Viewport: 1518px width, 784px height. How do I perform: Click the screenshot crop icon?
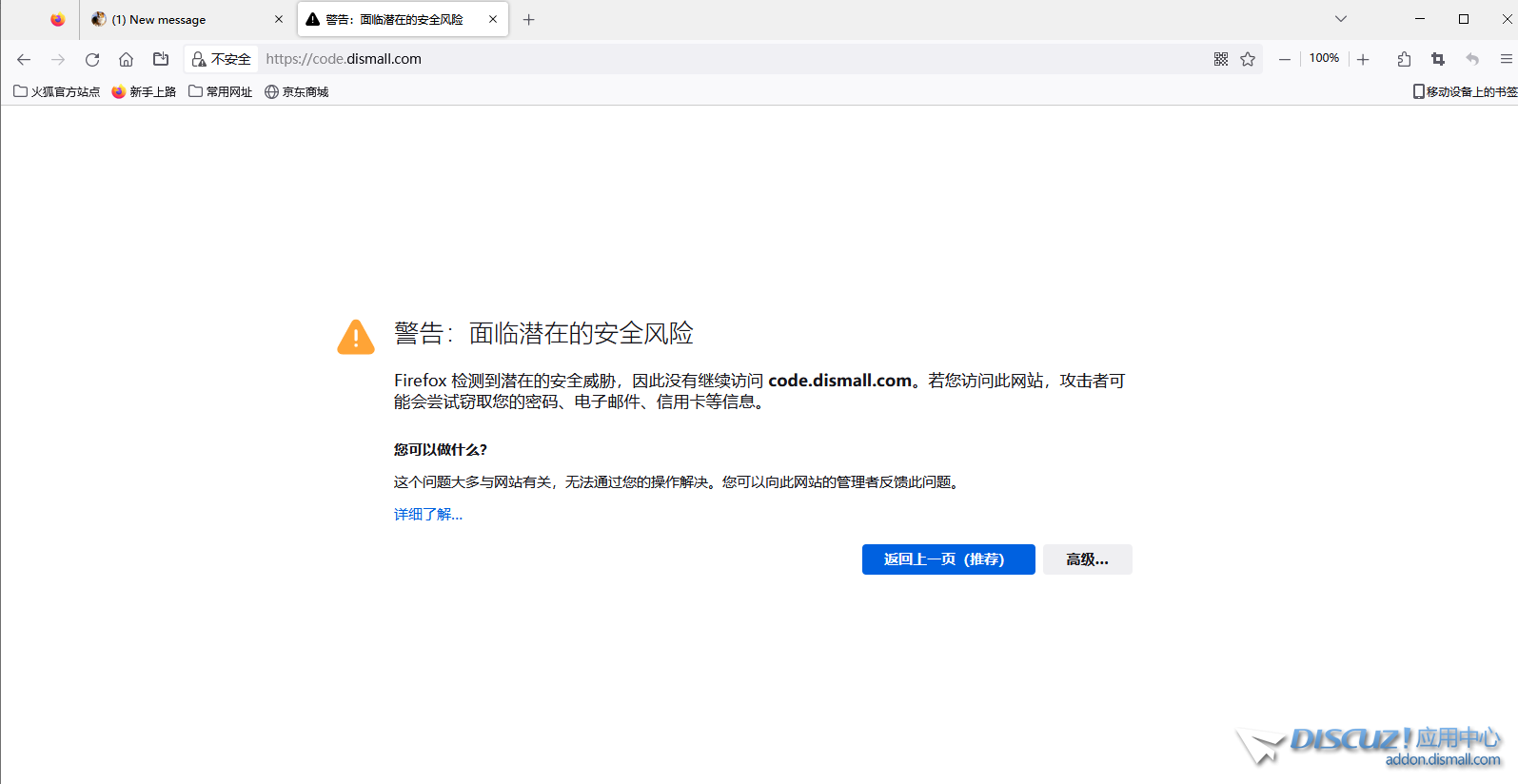[x=1438, y=59]
